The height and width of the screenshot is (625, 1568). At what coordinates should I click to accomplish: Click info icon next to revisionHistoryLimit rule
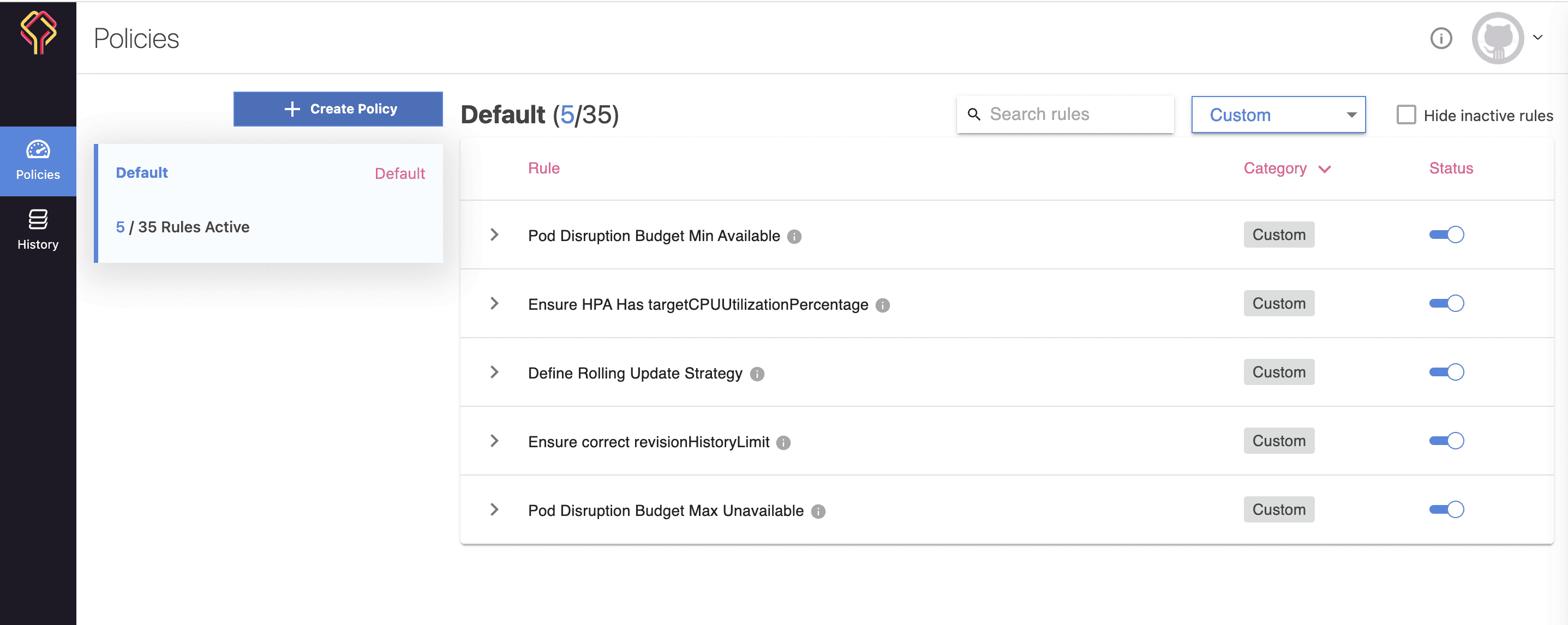tap(783, 443)
